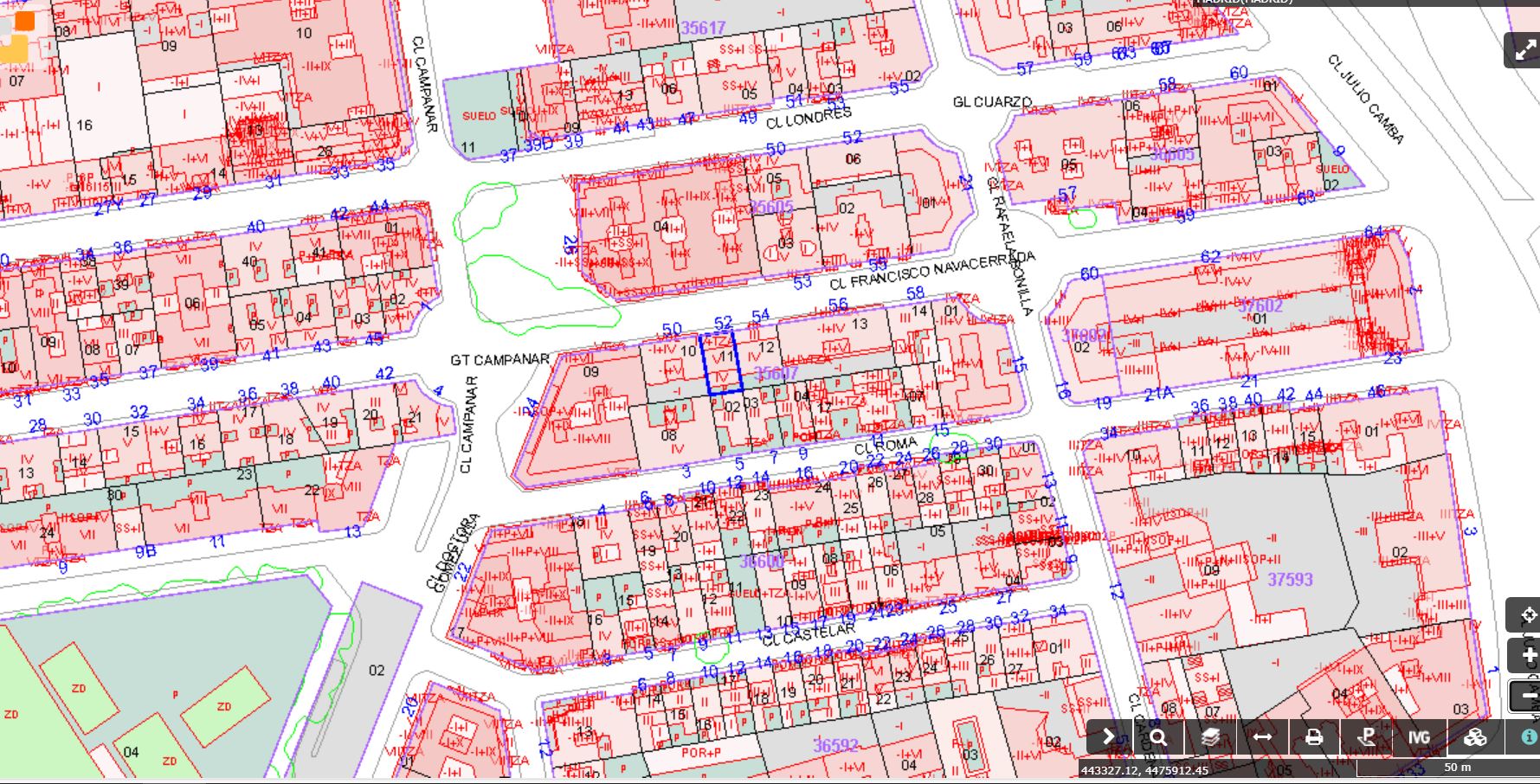Screen dimensions: 1540x784
Task: Zoom out with the minus button
Action: [x=1525, y=696]
